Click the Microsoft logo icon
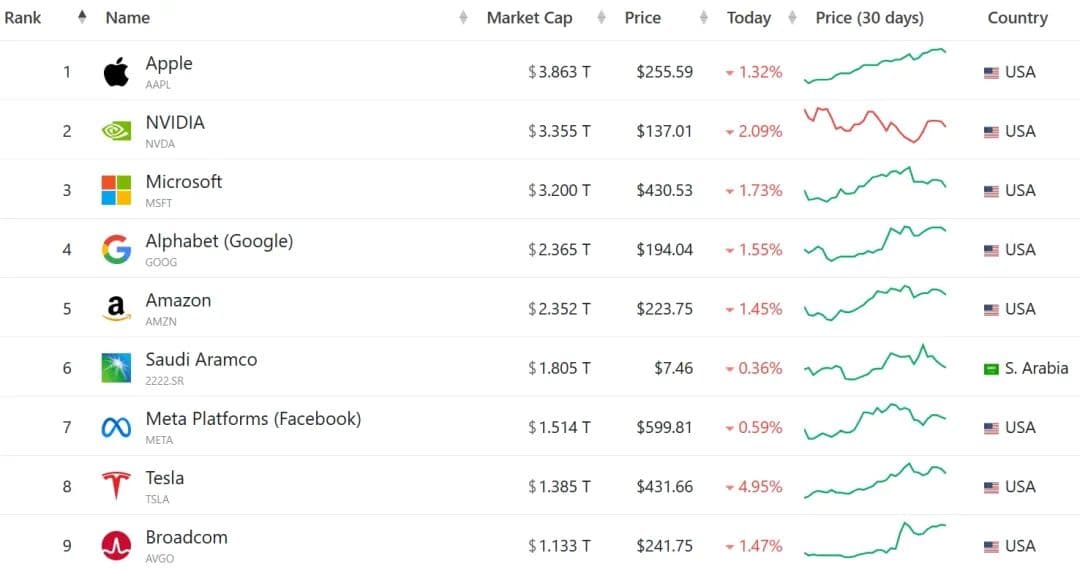Screen dimensions: 1080x572 pyautogui.click(x=116, y=190)
